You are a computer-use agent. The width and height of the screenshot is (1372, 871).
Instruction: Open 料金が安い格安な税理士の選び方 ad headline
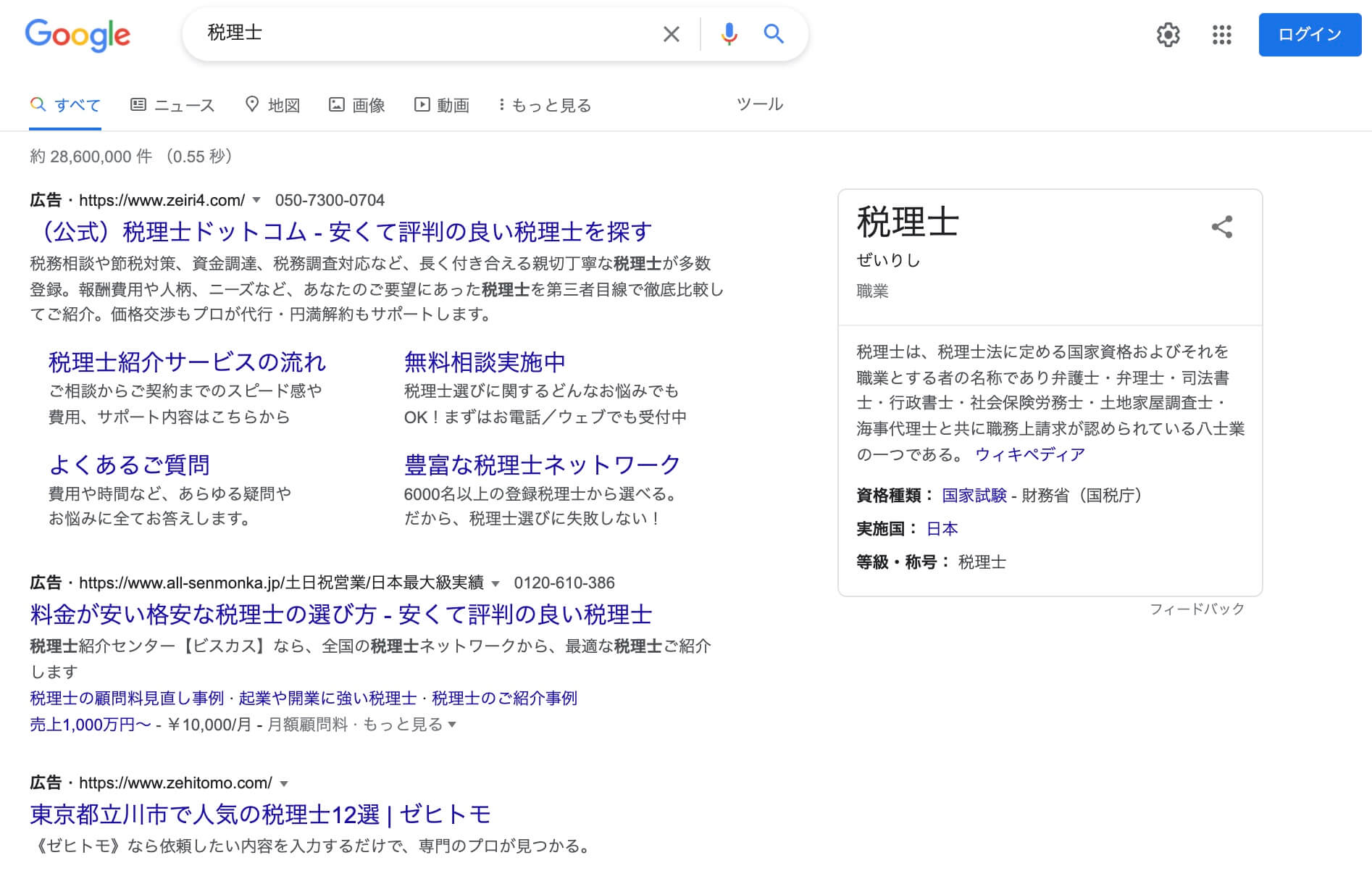[341, 614]
